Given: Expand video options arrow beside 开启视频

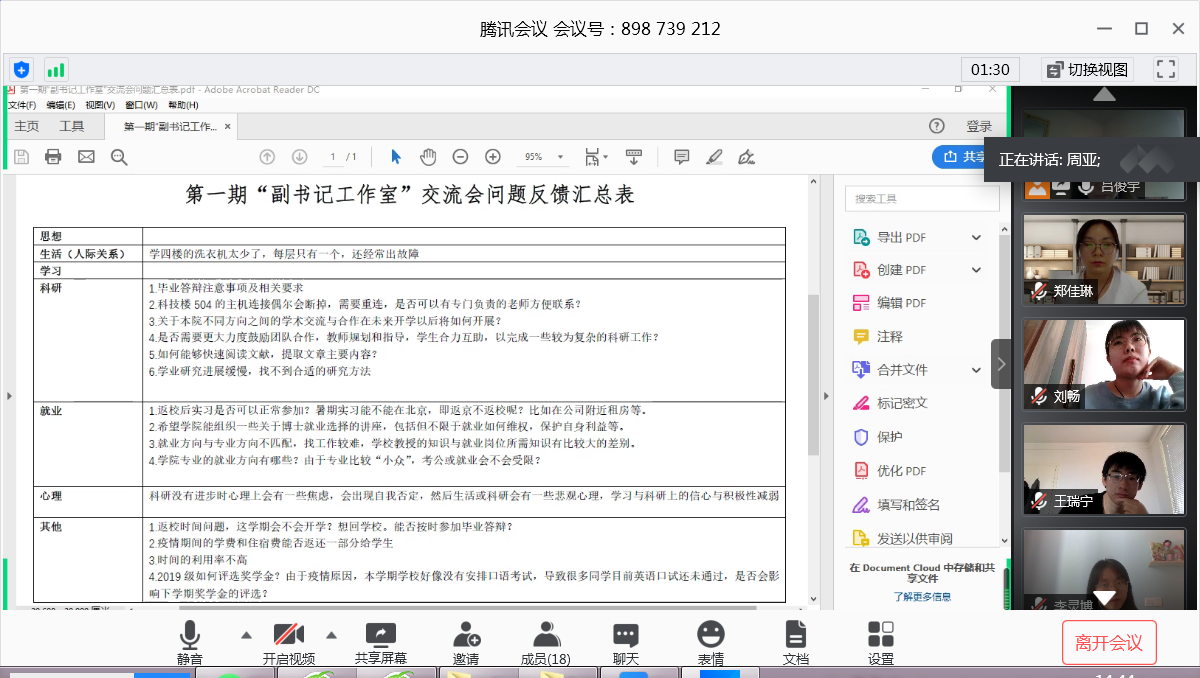Looking at the screenshot, I should coord(331,635).
